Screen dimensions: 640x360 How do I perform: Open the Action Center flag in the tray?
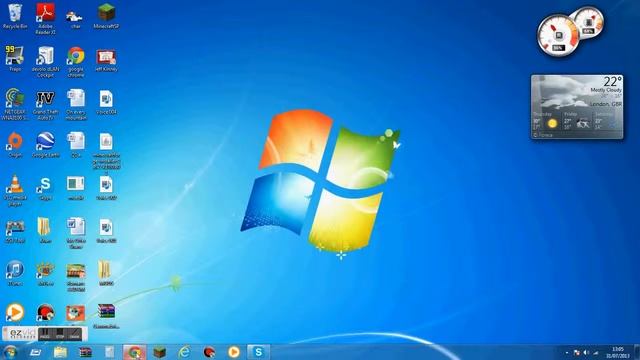point(577,353)
